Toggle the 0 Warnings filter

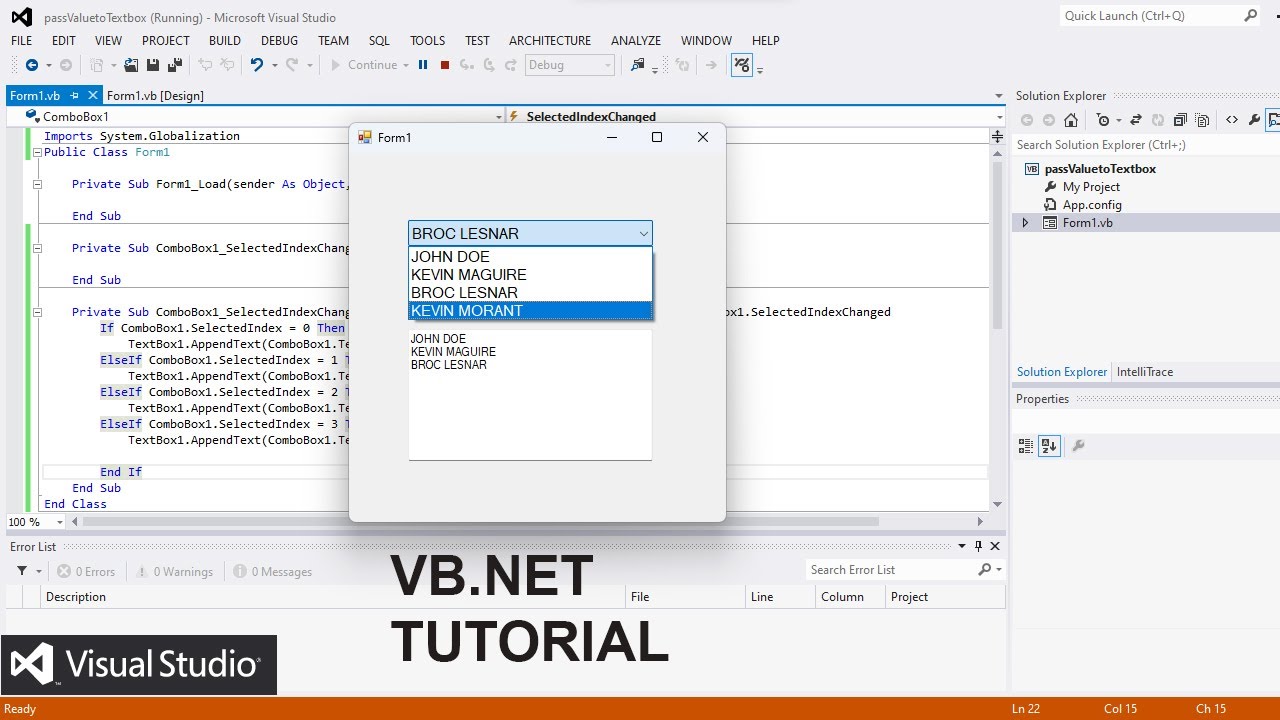click(172, 572)
